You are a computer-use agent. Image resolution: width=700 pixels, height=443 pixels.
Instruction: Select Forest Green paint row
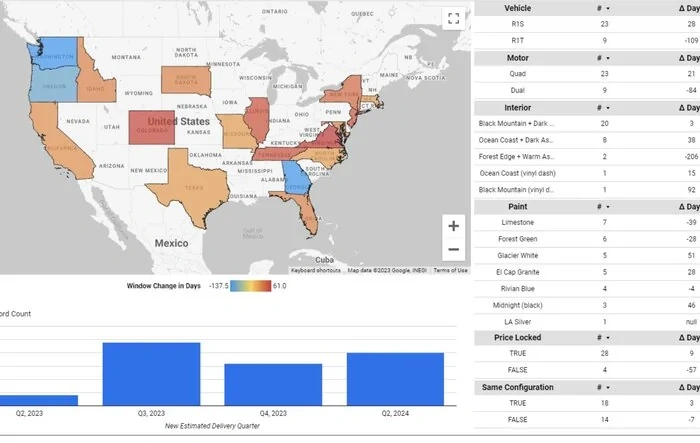coord(587,239)
